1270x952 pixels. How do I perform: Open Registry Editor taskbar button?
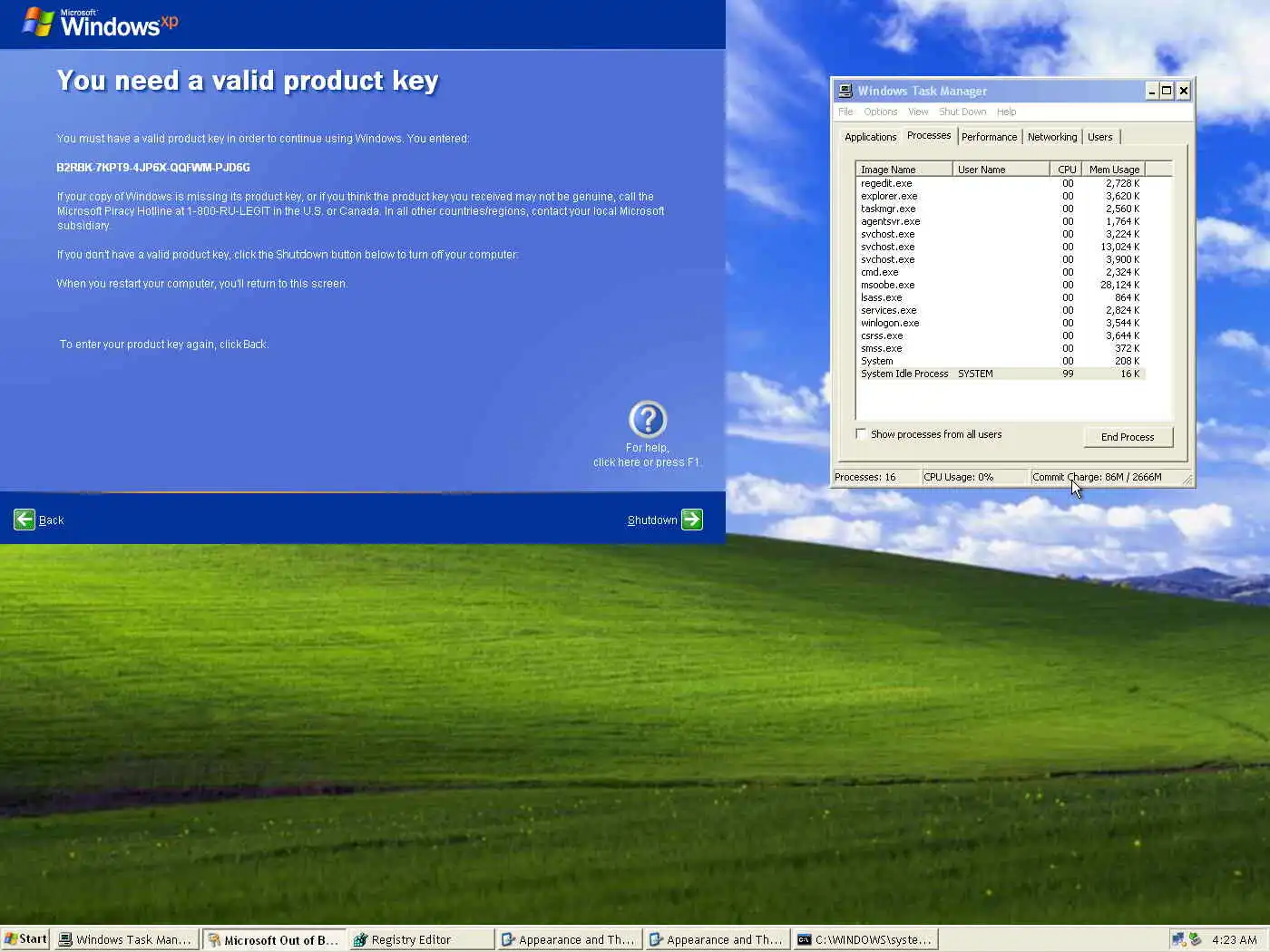tap(421, 939)
